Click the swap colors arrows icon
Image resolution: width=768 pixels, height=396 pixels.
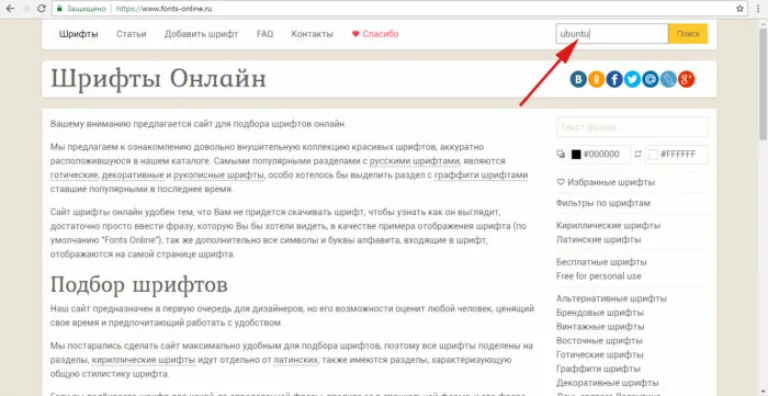click(638, 154)
